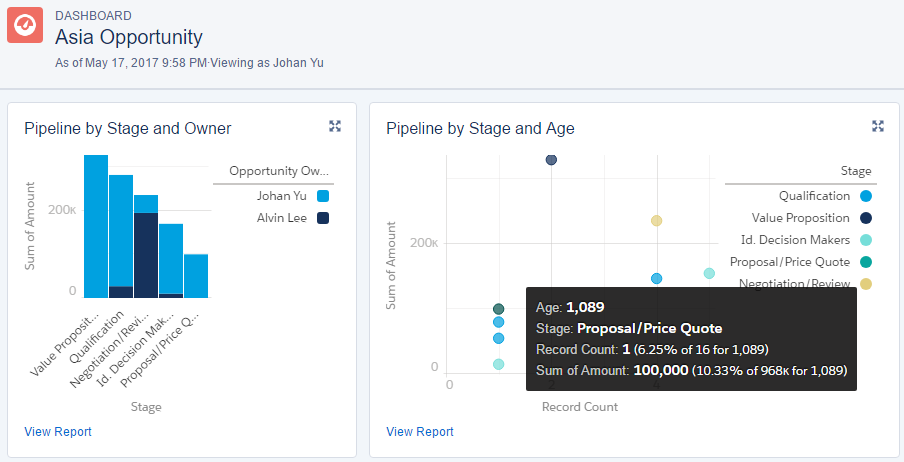Click the 'Alvin Lee' legend label
This screenshot has height=462, width=904.
click(x=281, y=218)
